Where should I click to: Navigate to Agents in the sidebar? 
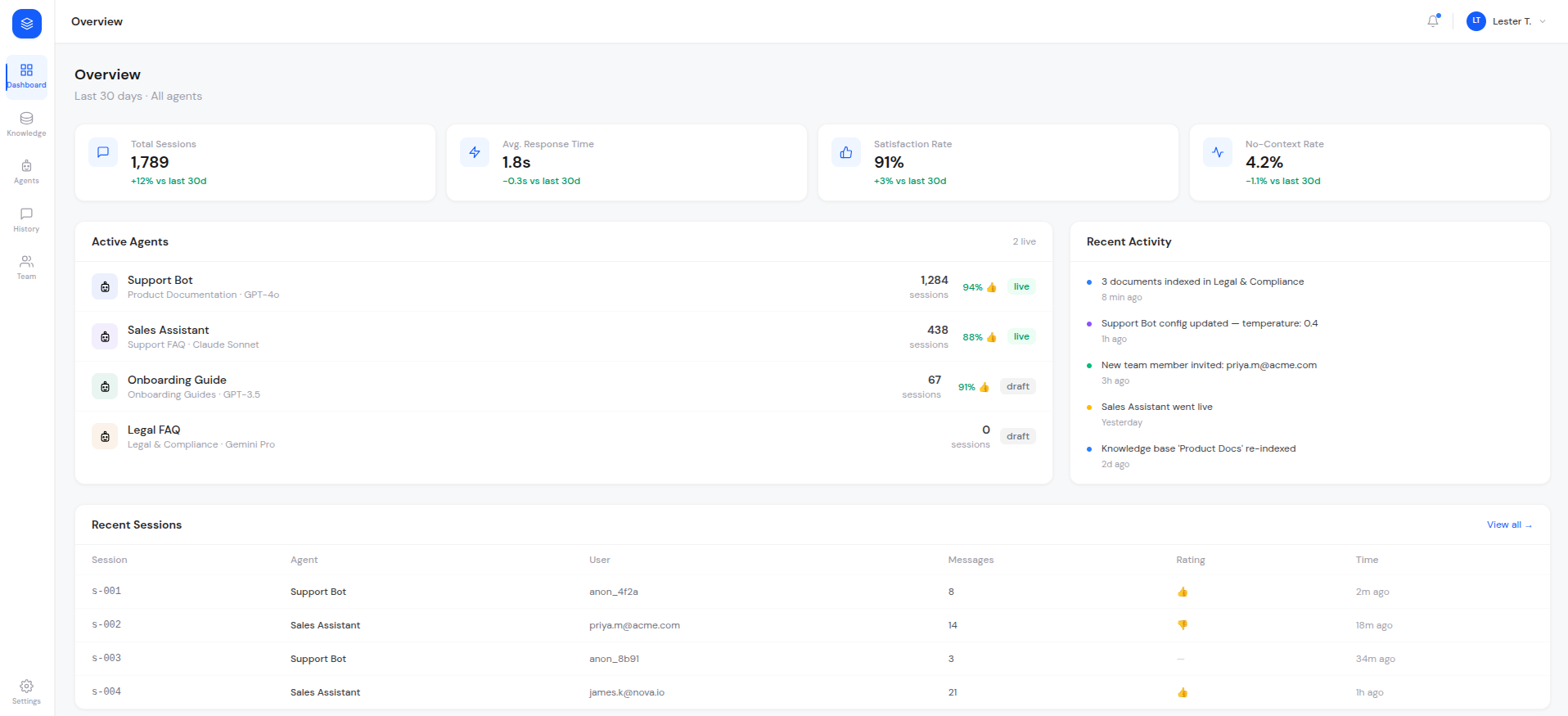pyautogui.click(x=26, y=172)
